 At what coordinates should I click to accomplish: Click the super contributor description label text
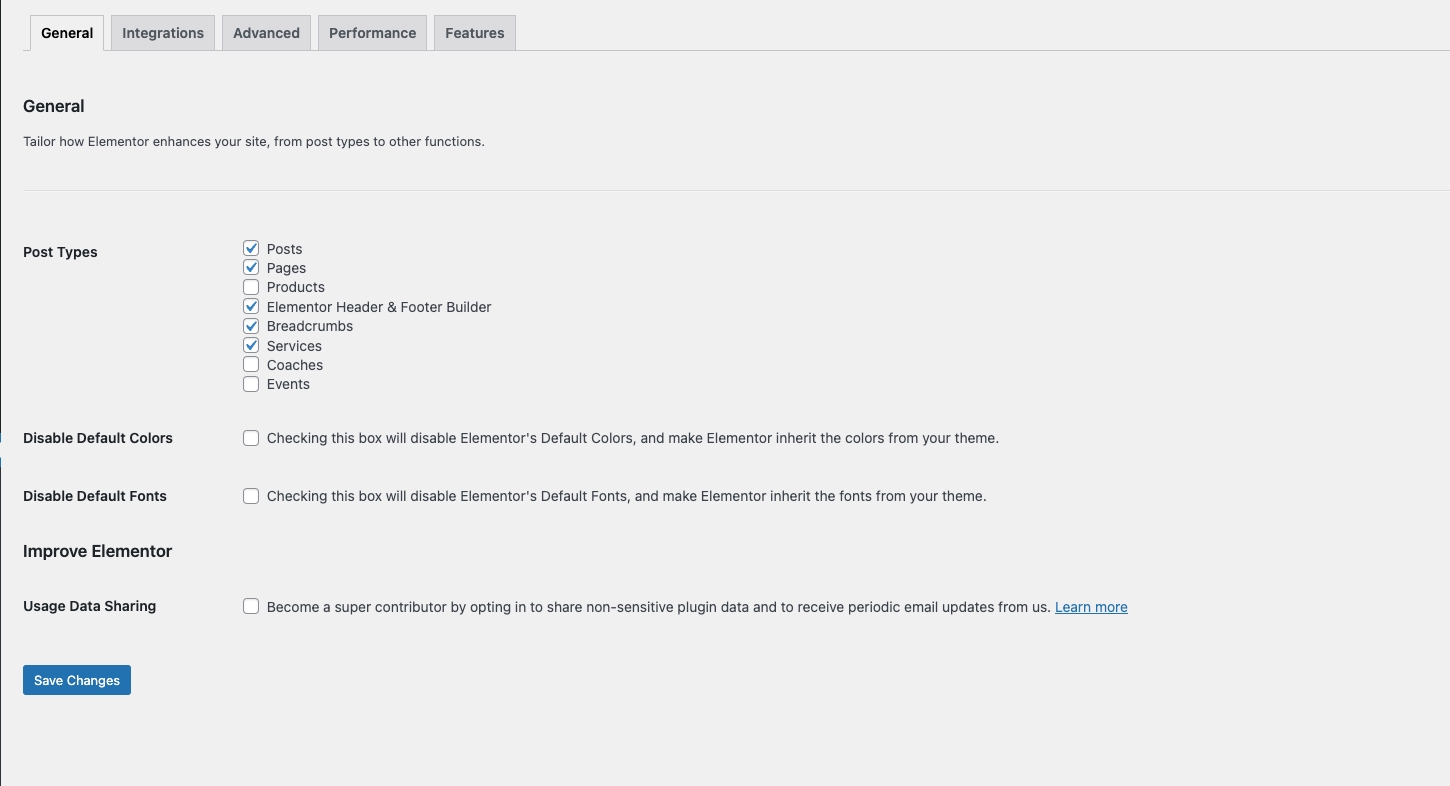coord(658,607)
